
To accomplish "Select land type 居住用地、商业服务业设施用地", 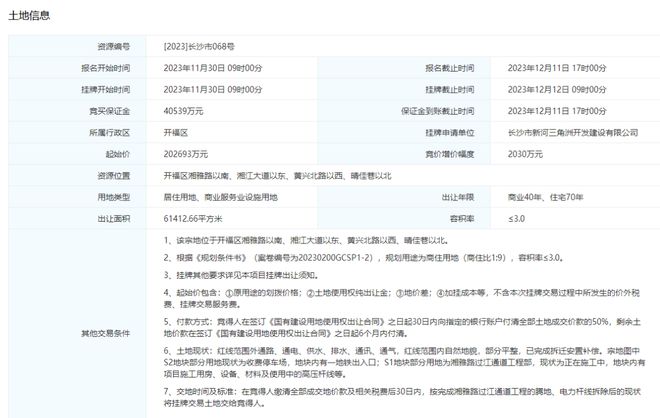I will pos(221,197).
